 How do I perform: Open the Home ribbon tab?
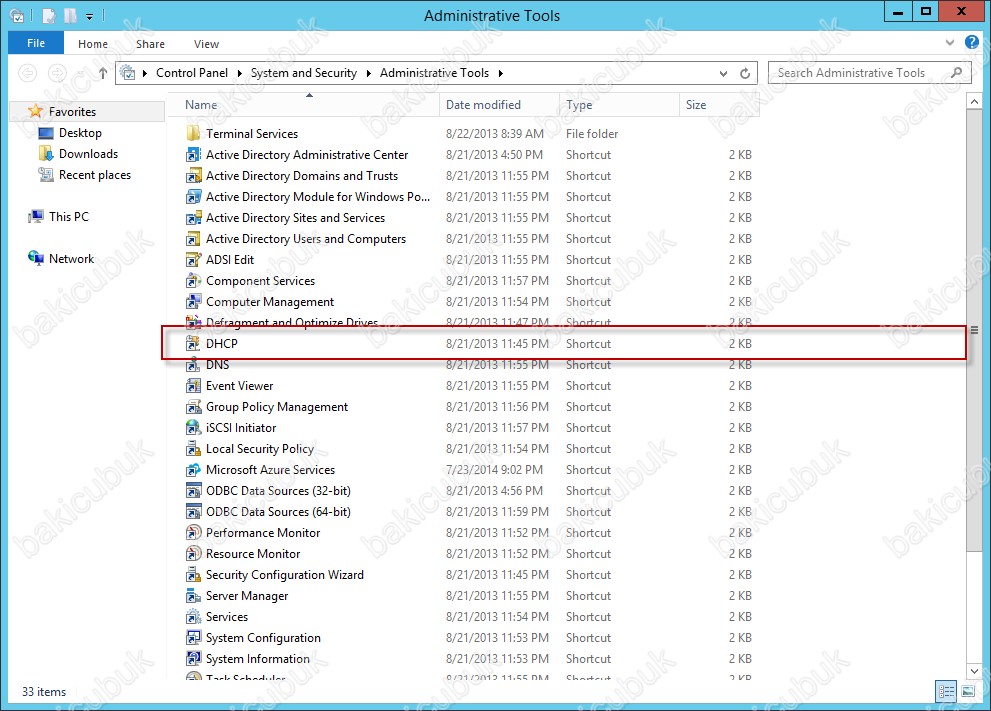pos(93,44)
